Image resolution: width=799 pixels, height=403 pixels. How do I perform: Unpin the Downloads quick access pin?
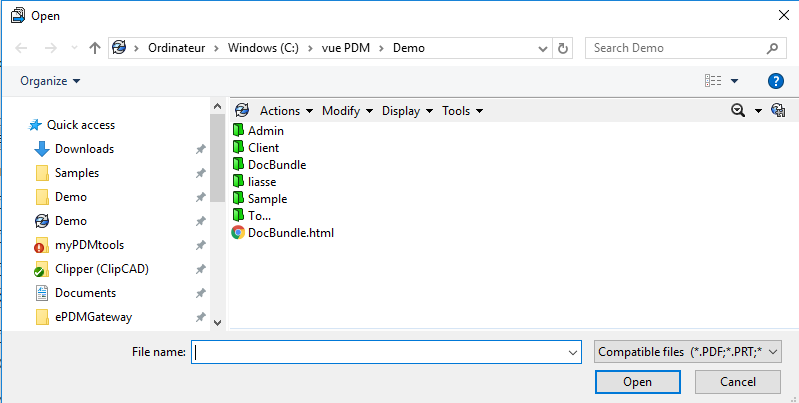(200, 149)
